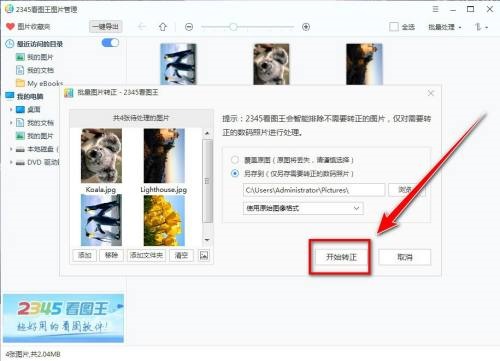
Task: Click the recently visited clock icon
Action: pos(10,44)
